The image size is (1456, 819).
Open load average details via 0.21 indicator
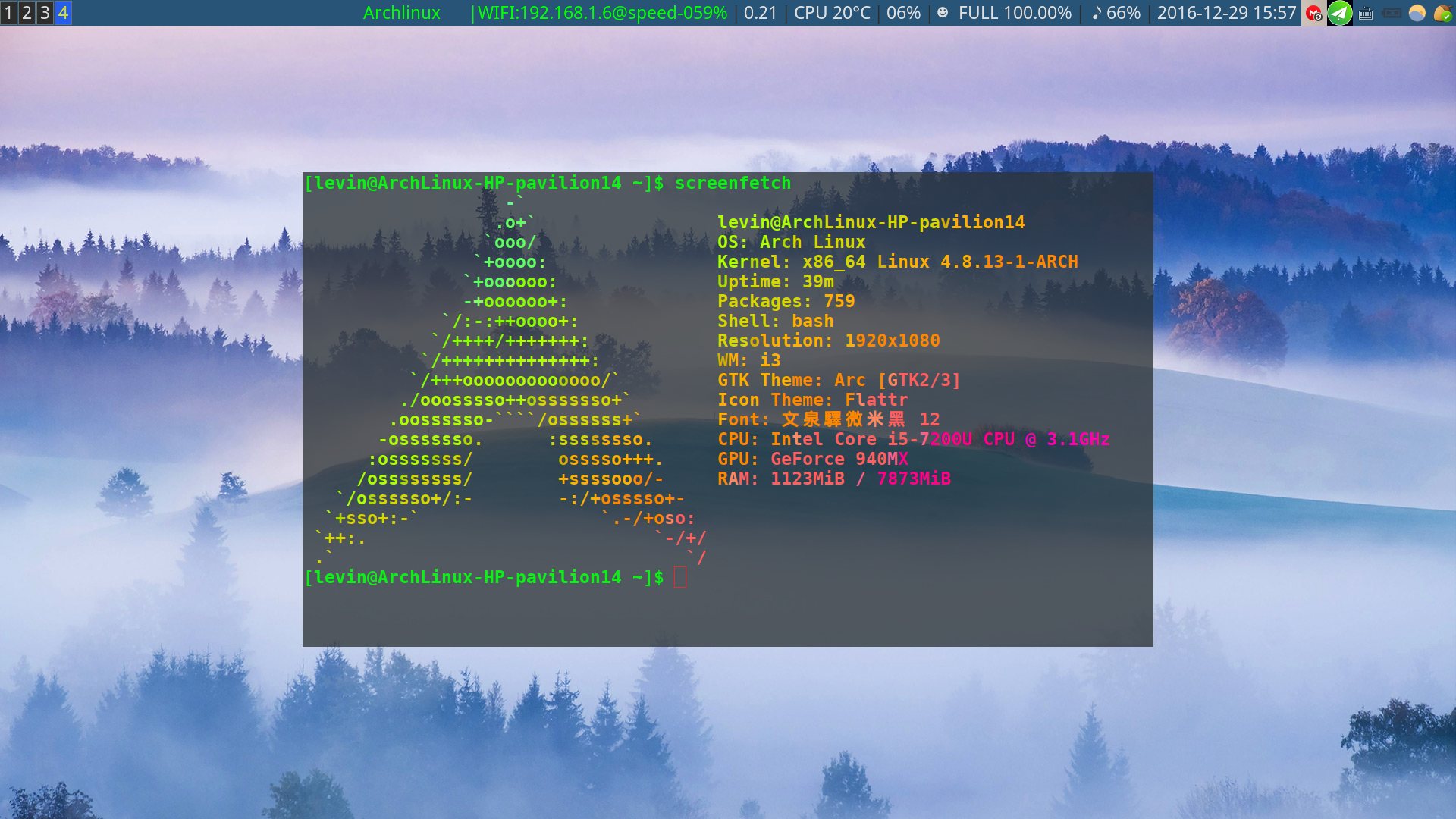760,12
